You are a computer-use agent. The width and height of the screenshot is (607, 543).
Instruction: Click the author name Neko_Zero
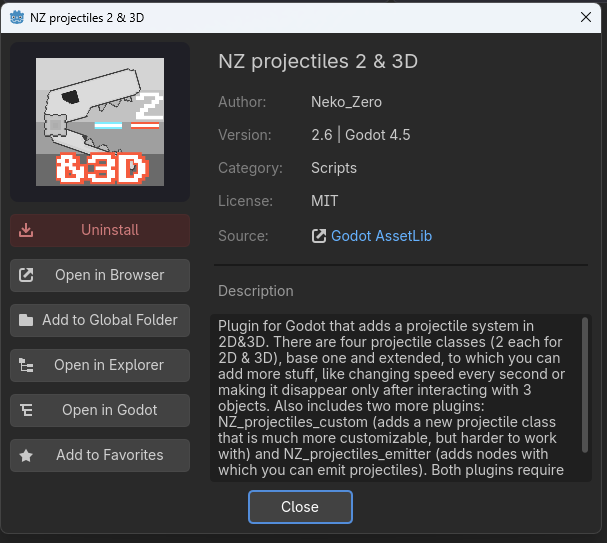(346, 102)
